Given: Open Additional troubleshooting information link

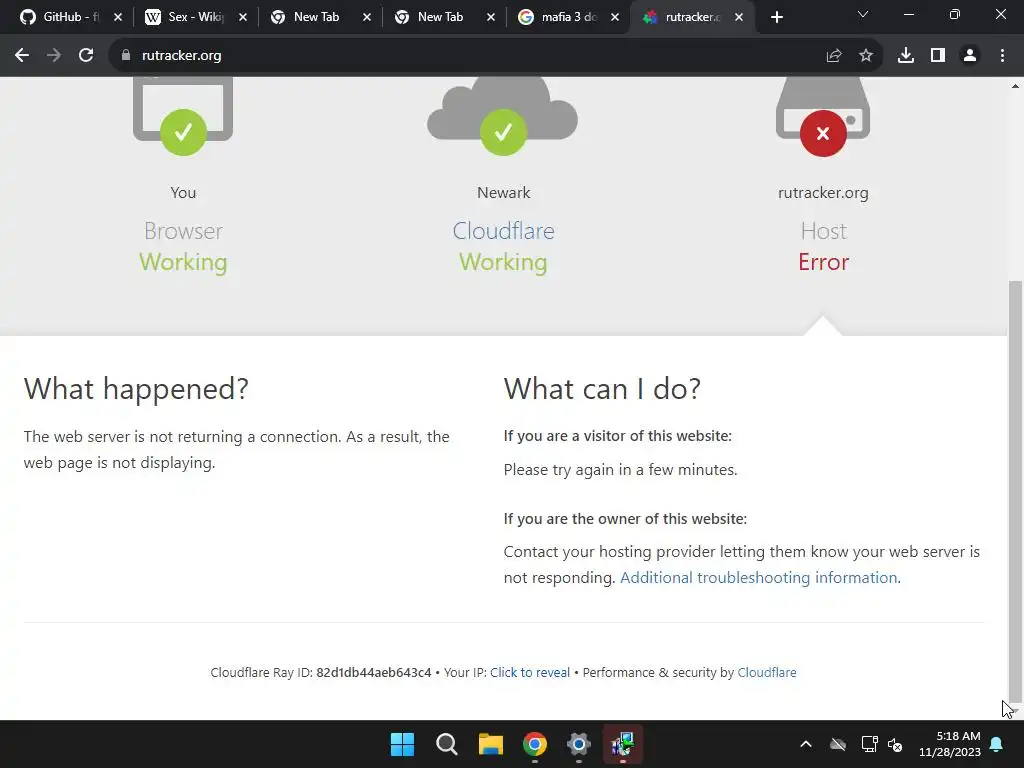Looking at the screenshot, I should 758,577.
